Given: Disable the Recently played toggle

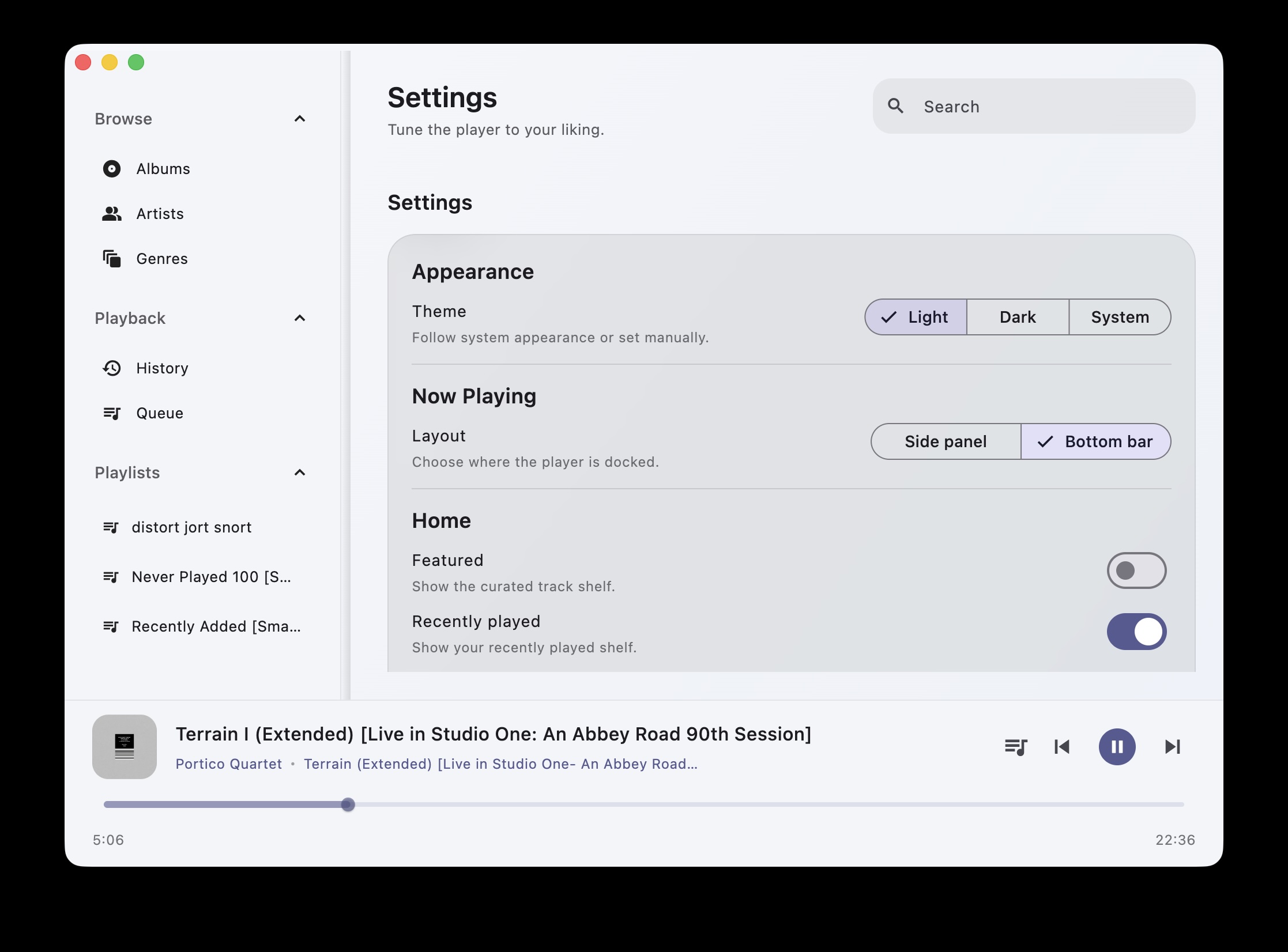Looking at the screenshot, I should (x=1136, y=632).
